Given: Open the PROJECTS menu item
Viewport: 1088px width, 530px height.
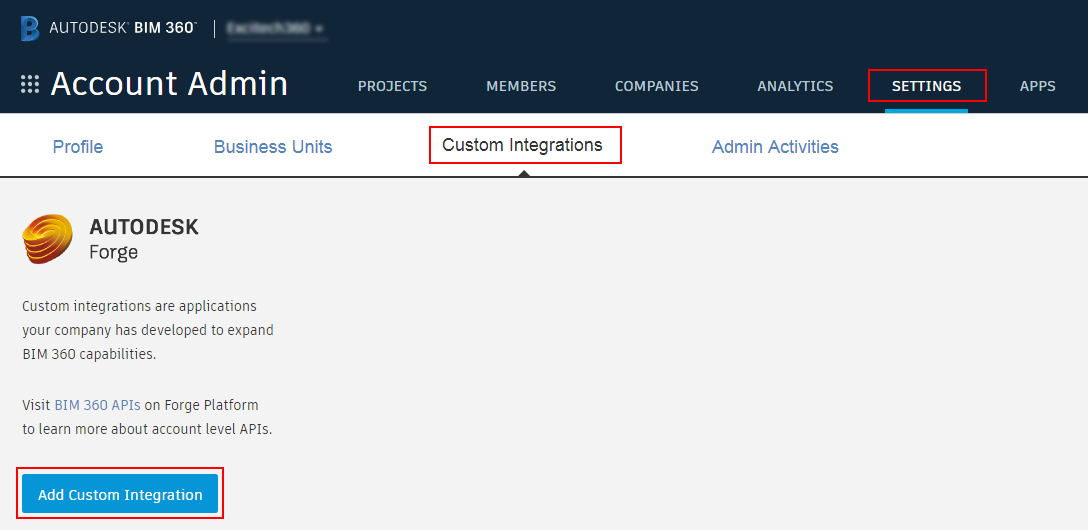Looking at the screenshot, I should (x=392, y=86).
